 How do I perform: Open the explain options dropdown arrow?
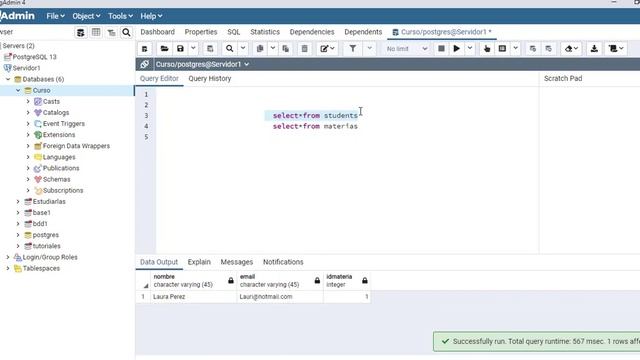516,49
